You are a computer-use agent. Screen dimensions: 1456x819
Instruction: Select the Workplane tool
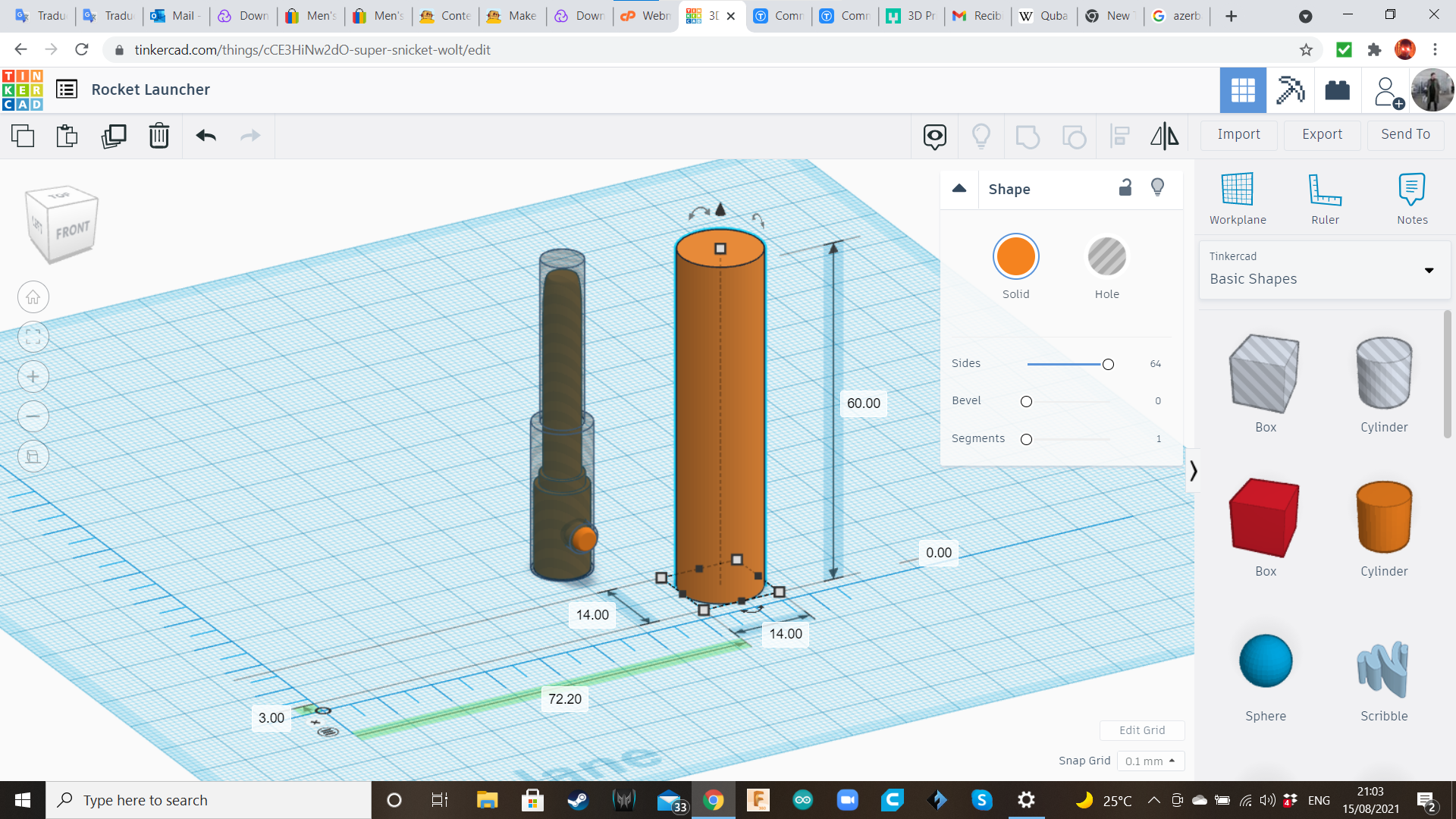click(1237, 197)
